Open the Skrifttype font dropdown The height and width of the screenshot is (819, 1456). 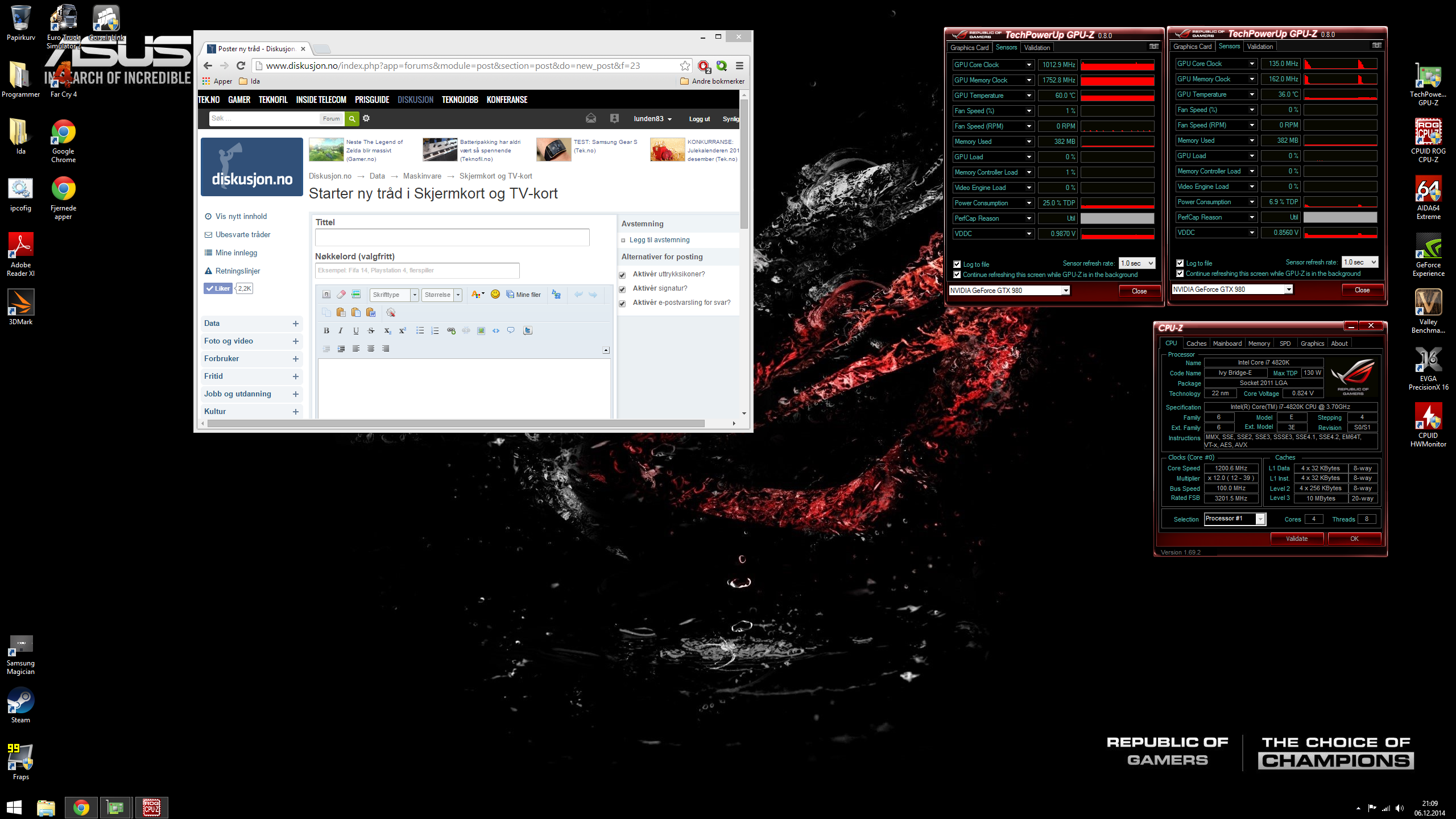coord(394,295)
